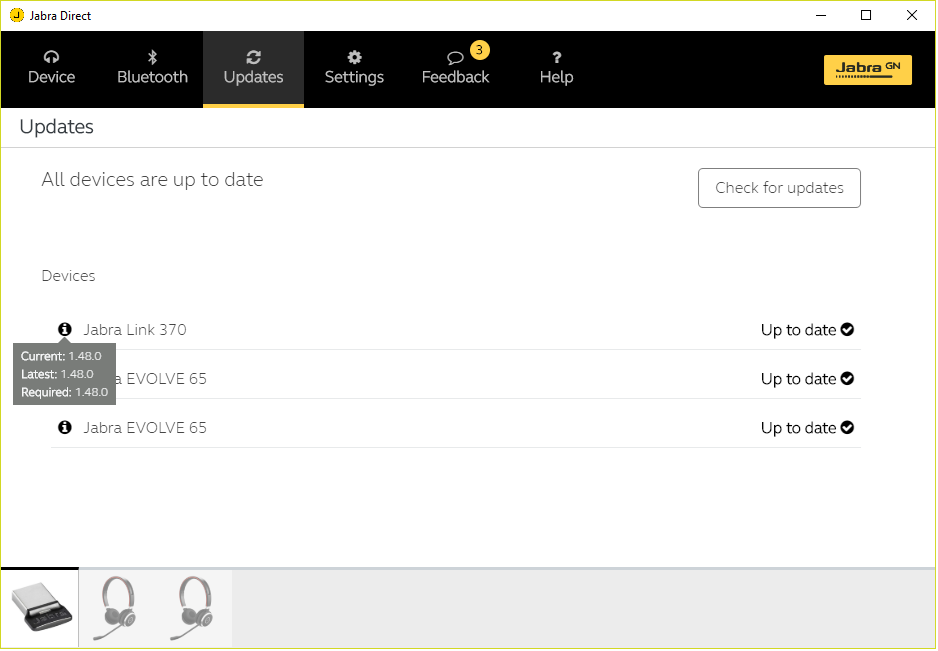938x651 pixels.
Task: Click the info icon beside Jabra Link 370
Action: 65,329
